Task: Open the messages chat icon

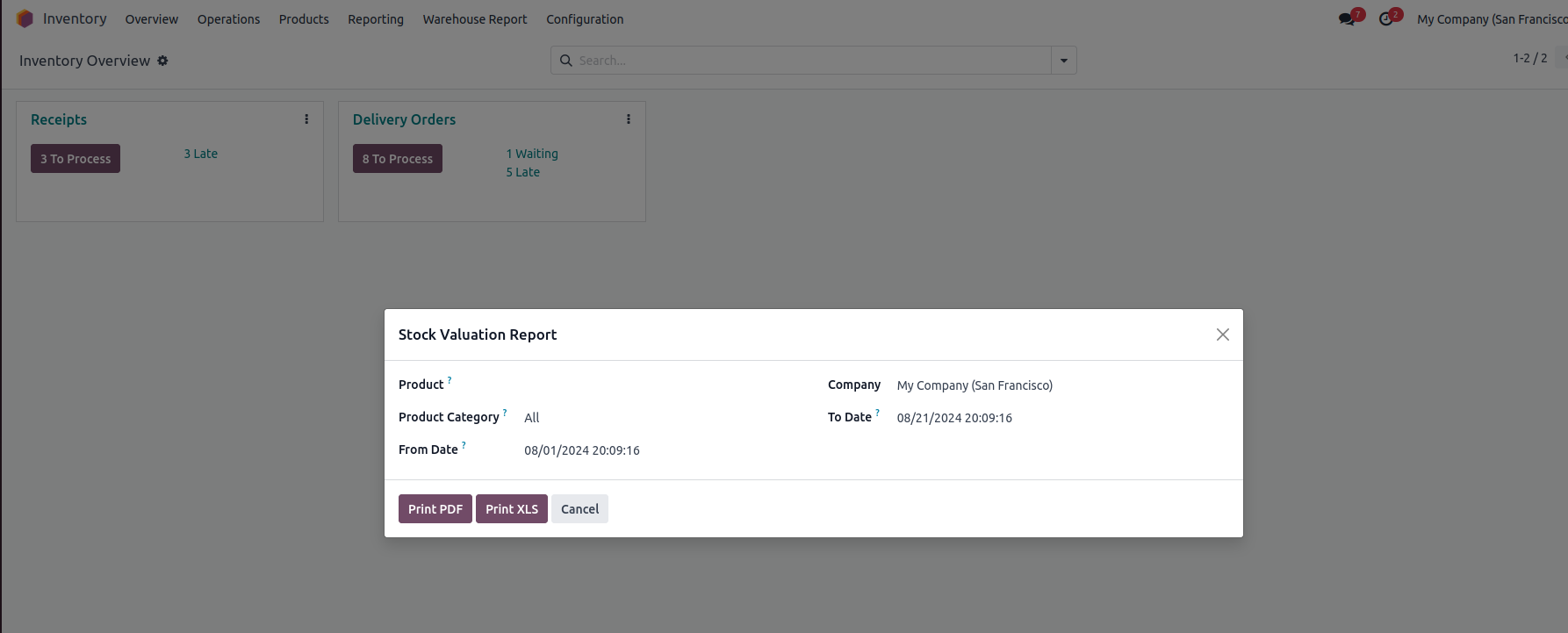Action: 1347,19
